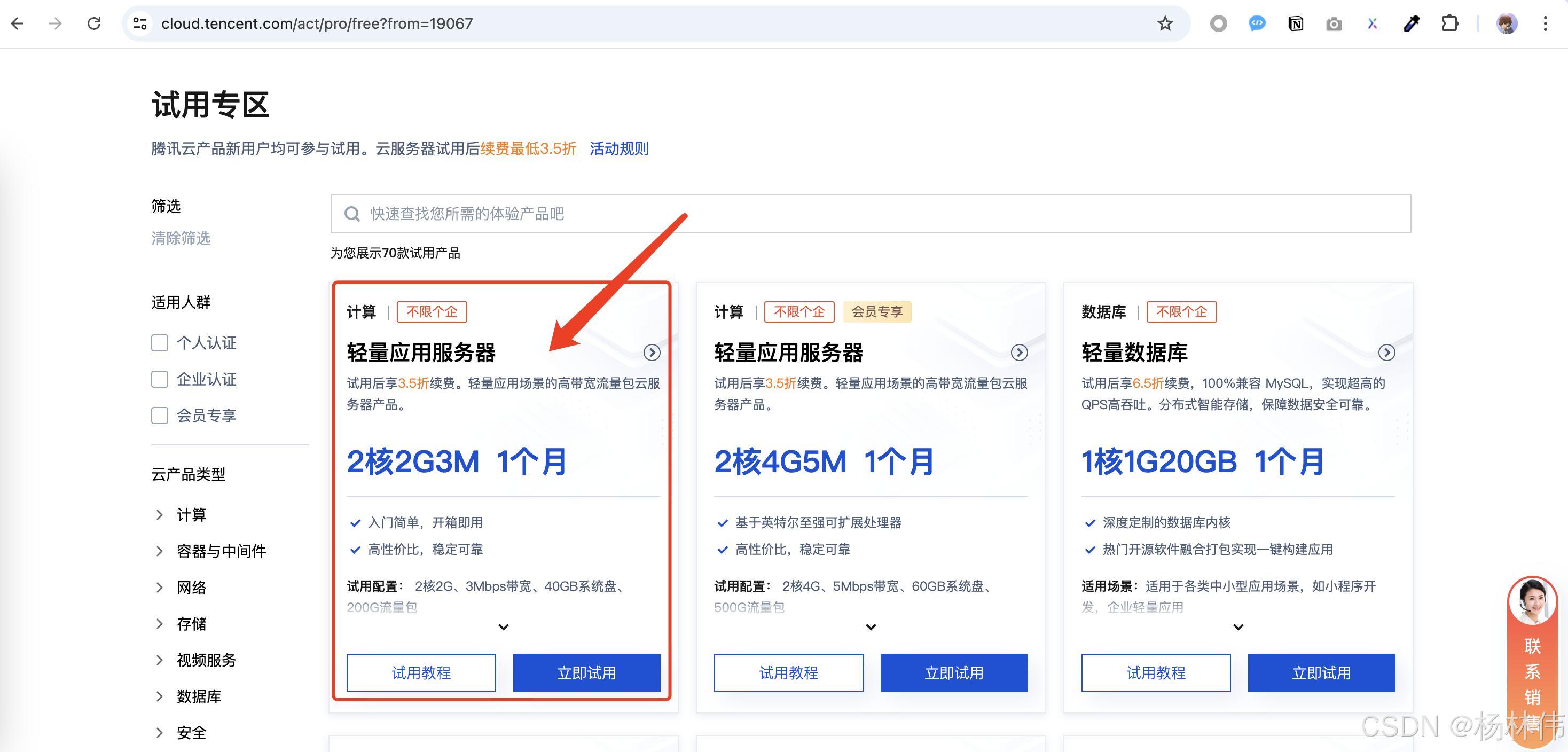Click 立即试用 on the 2核4G5M card

953,672
